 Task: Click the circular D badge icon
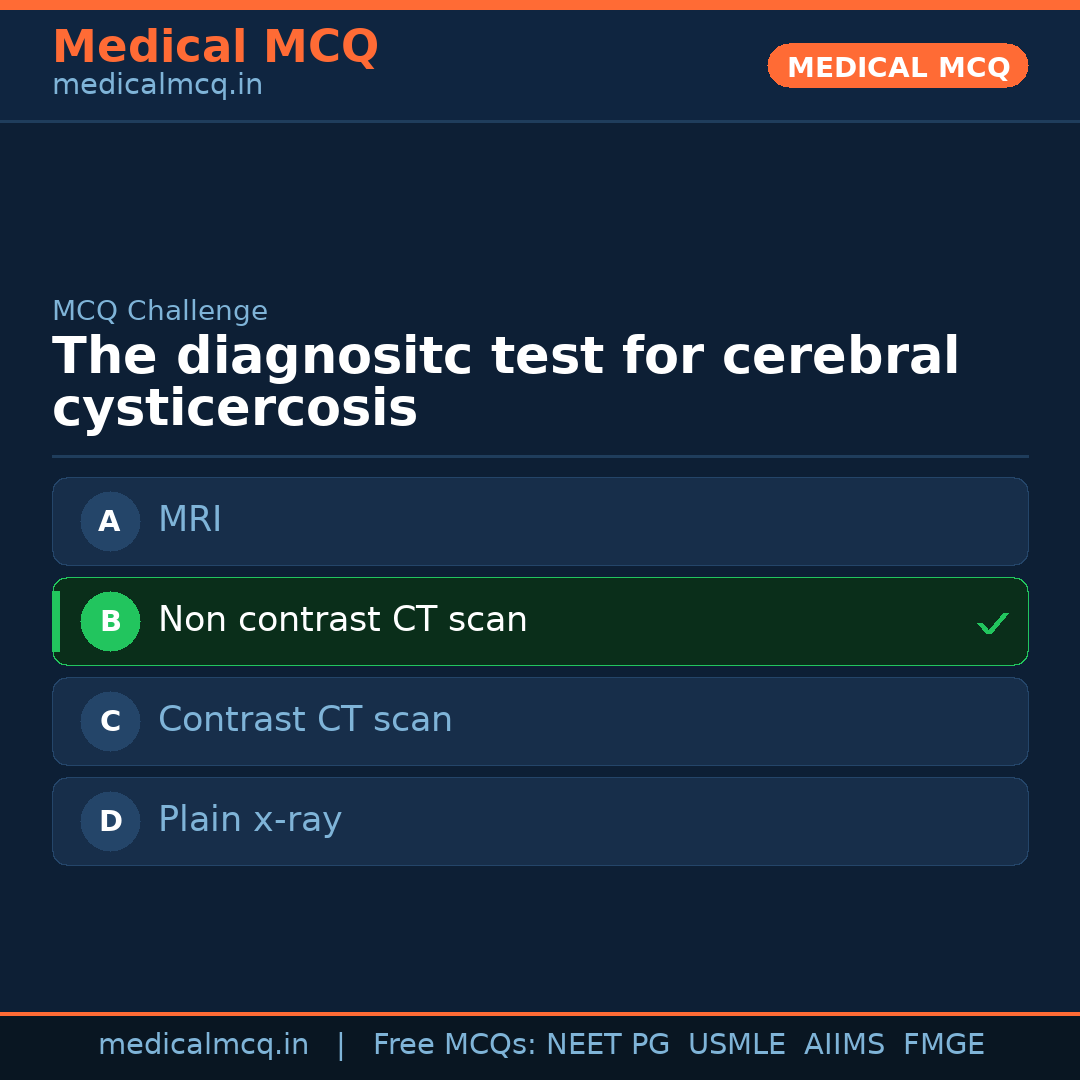[110, 821]
